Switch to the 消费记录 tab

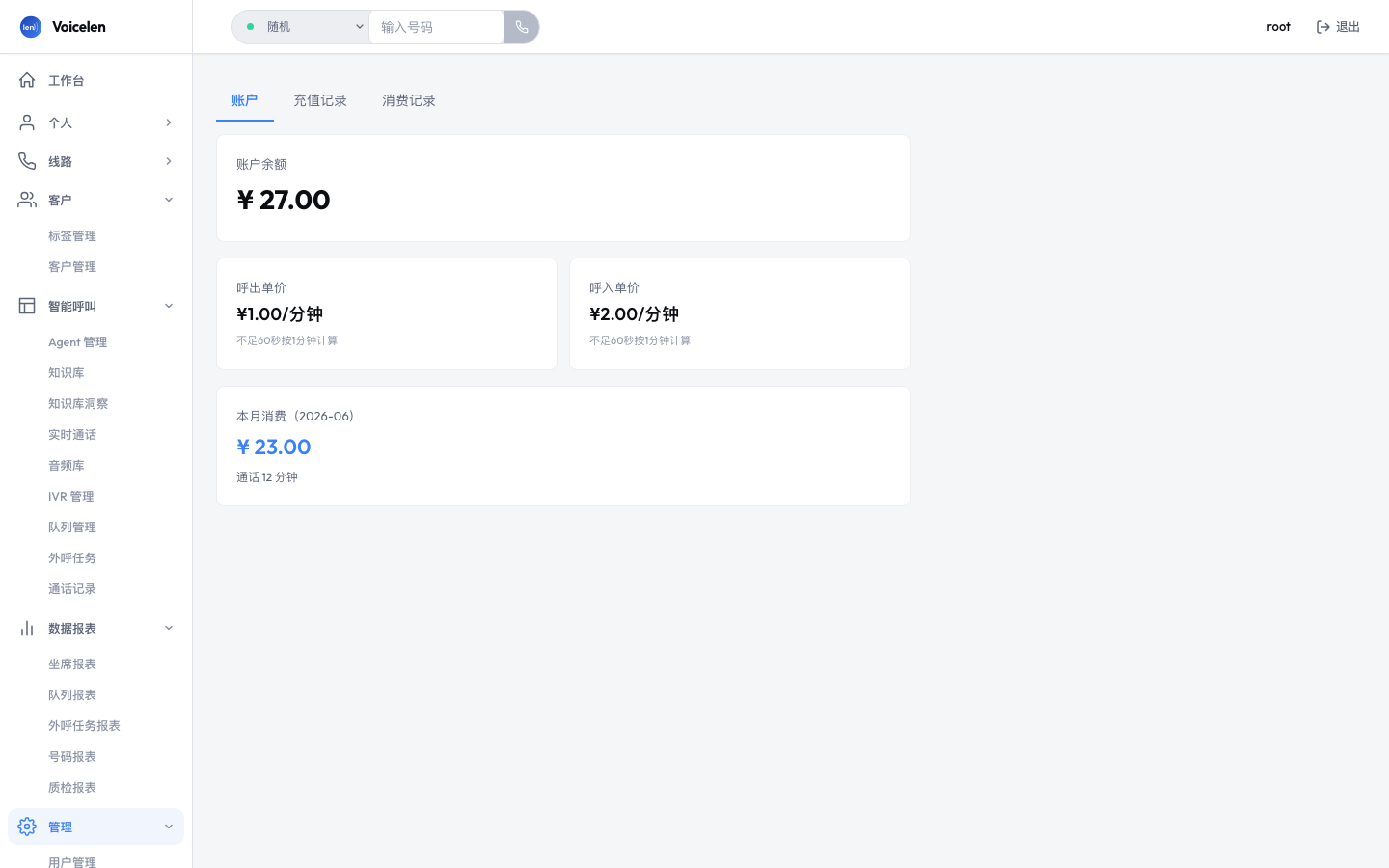point(409,100)
